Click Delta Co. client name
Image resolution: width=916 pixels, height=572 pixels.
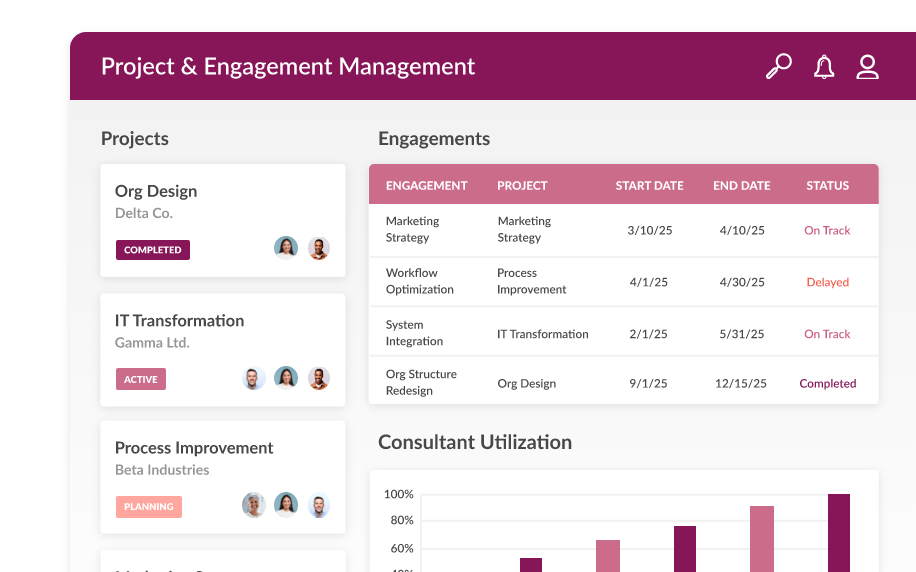coord(144,213)
